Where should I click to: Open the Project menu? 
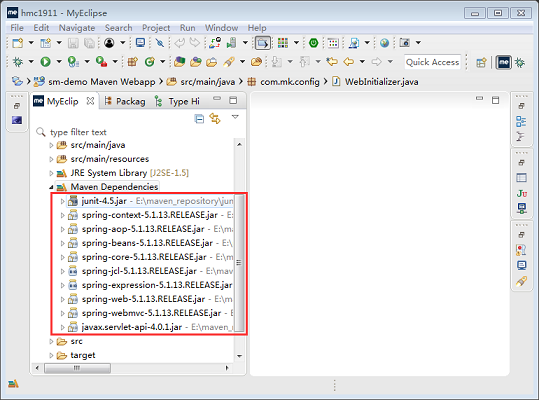coord(156,28)
